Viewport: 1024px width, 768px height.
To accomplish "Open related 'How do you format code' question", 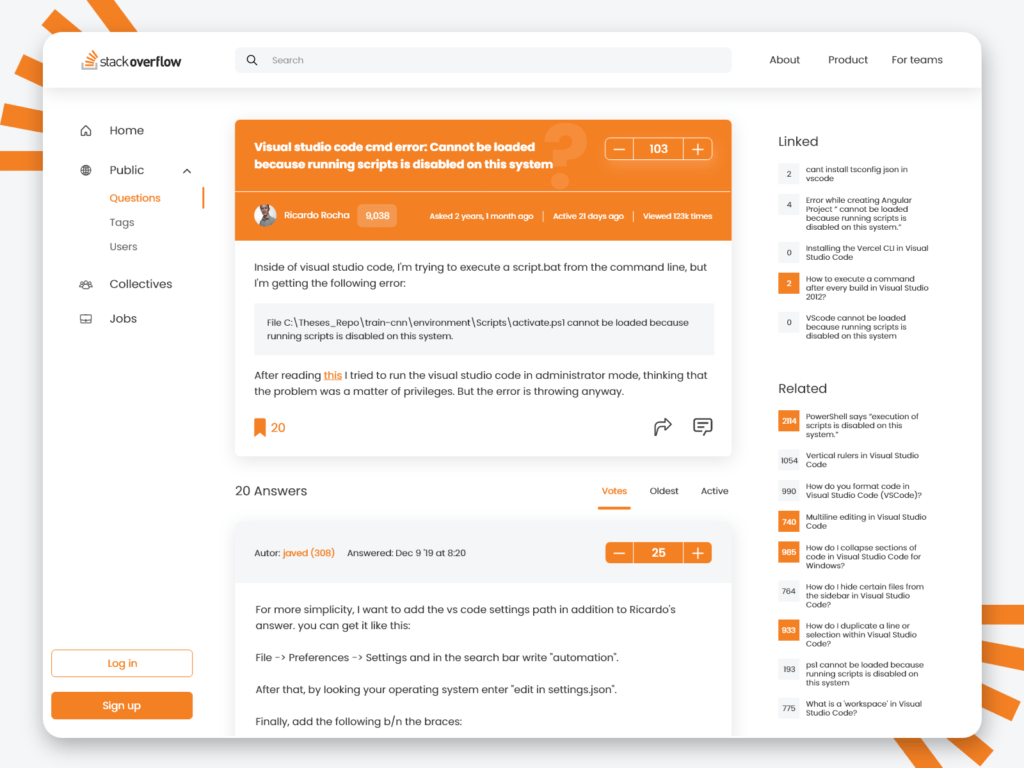I will pyautogui.click(x=863, y=491).
